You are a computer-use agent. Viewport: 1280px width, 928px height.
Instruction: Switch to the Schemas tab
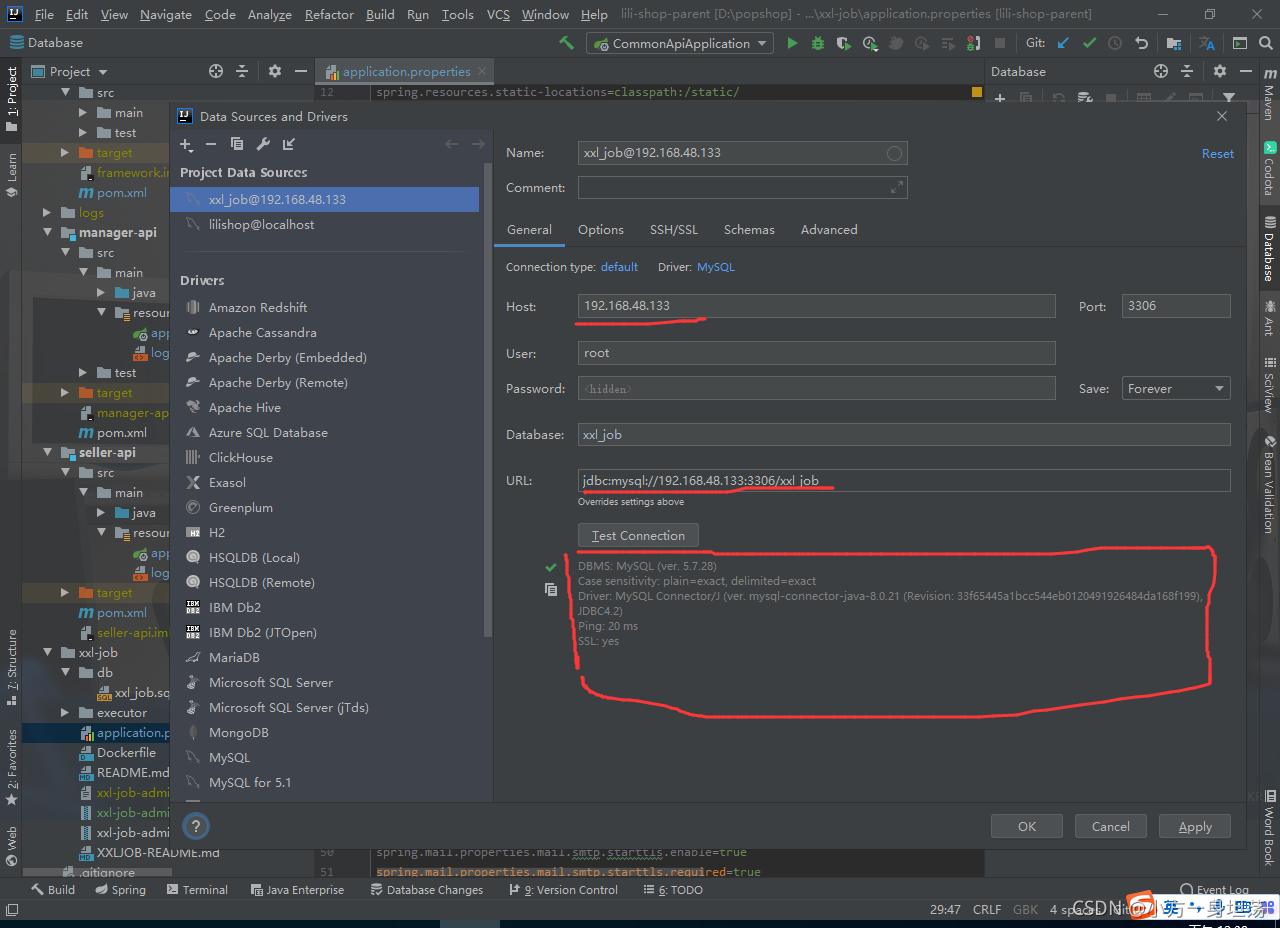coord(749,229)
